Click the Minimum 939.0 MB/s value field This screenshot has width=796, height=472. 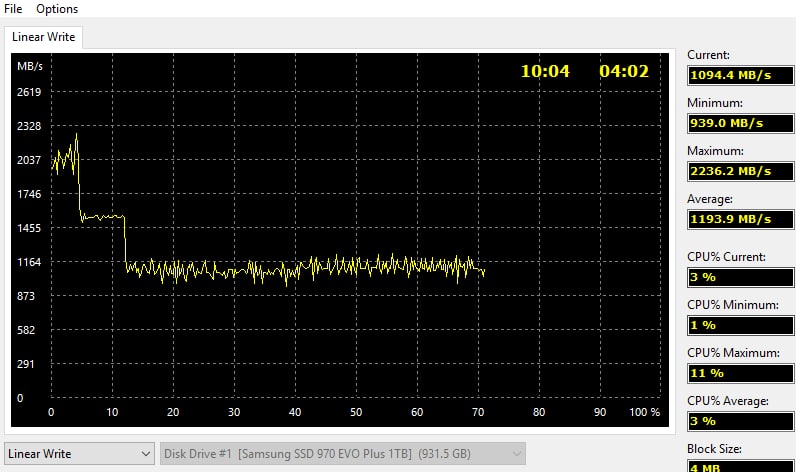point(740,123)
